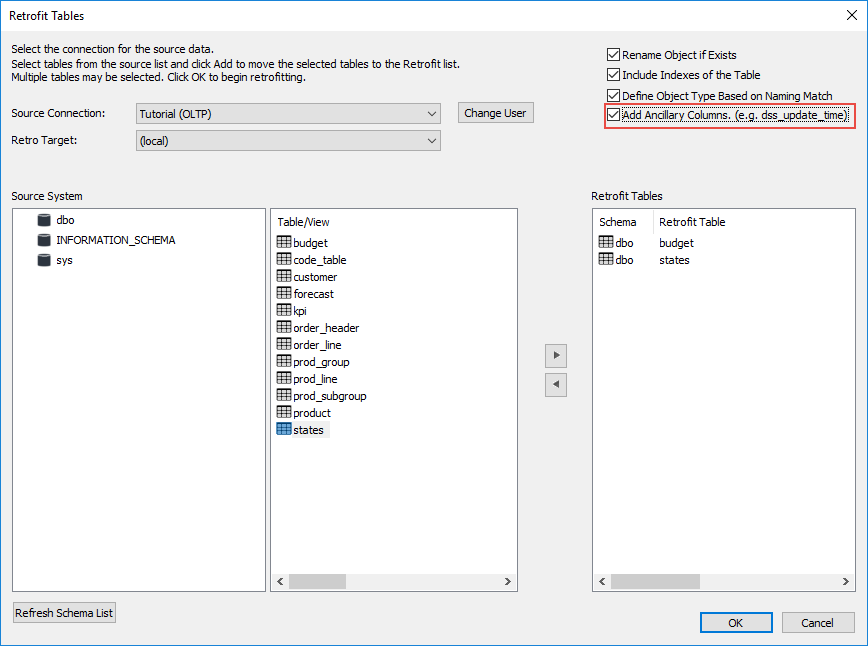868x646 pixels.
Task: Select prod_subgroup in the Table/View list
Action: point(329,396)
